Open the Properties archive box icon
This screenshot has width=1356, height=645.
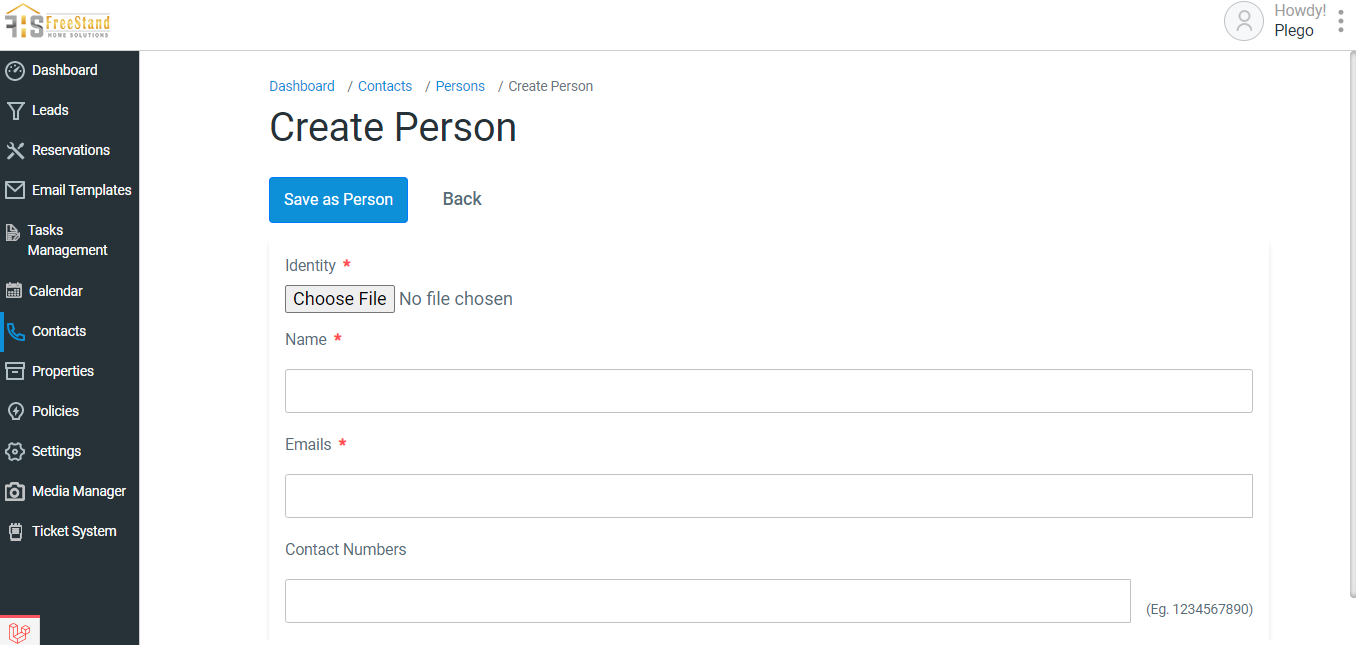(15, 371)
